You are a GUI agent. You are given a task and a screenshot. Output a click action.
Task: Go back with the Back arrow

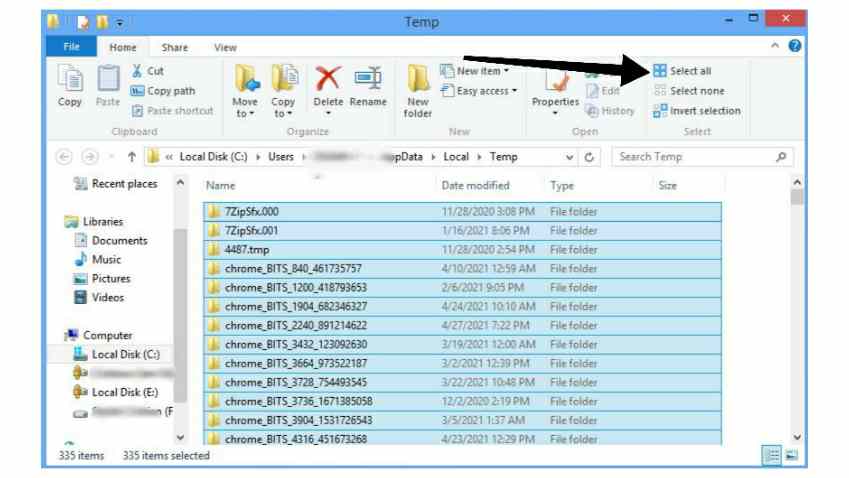click(64, 157)
